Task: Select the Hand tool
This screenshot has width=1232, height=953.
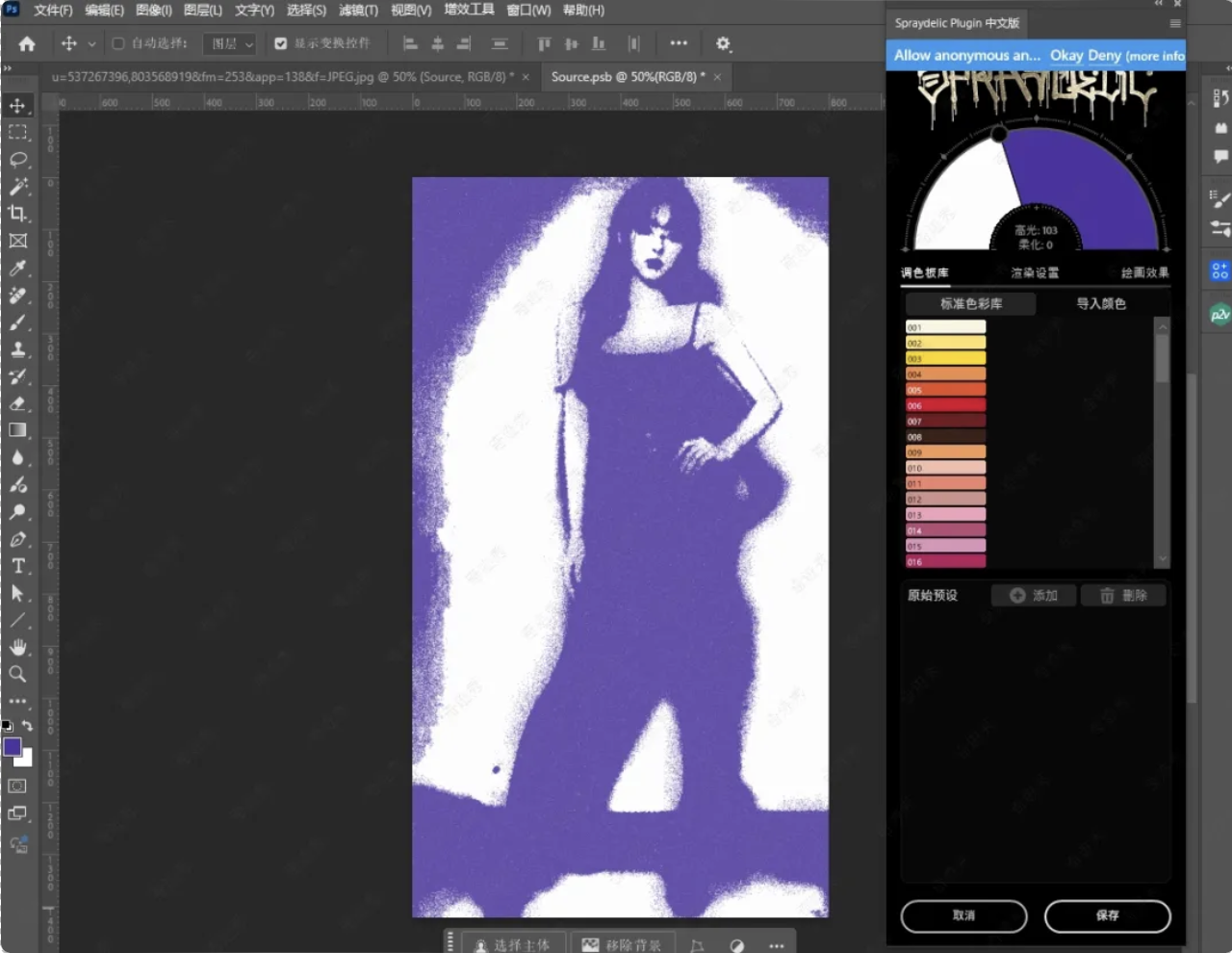Action: coord(17,647)
